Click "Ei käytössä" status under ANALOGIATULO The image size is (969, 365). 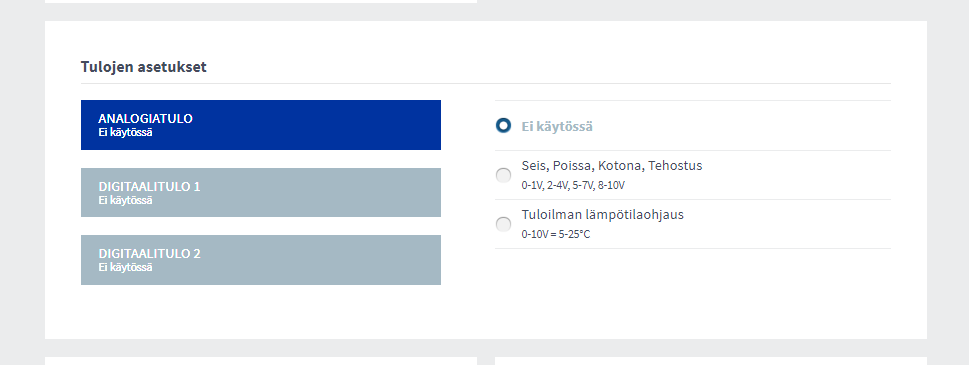[x=125, y=132]
